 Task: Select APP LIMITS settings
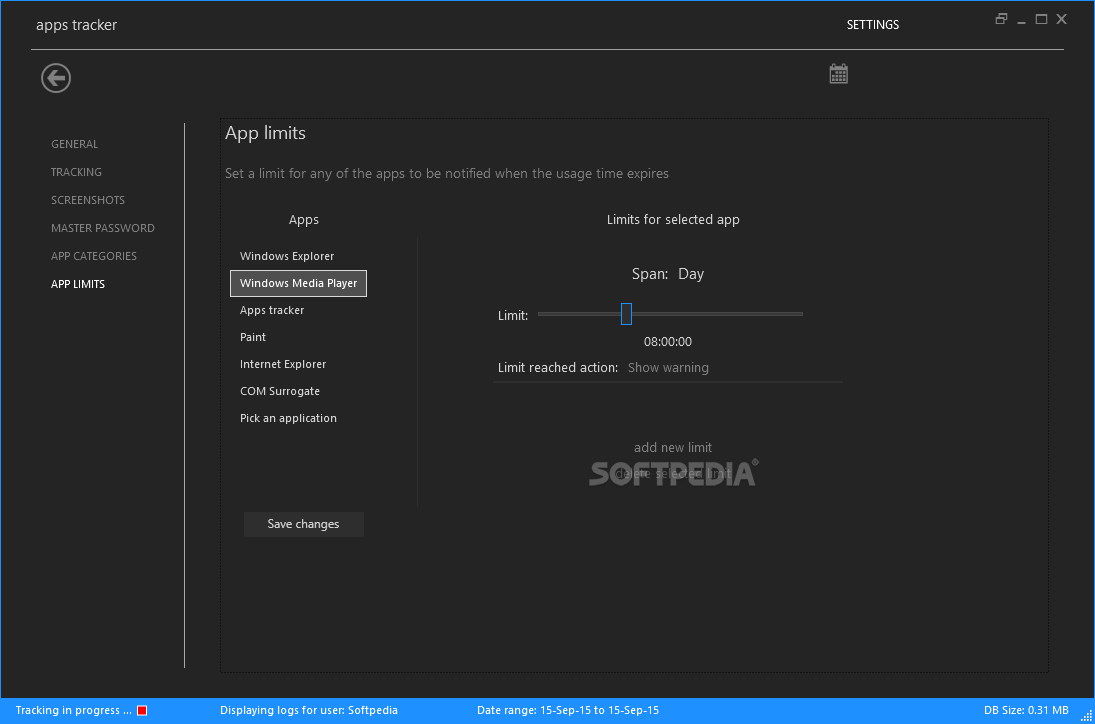tap(78, 283)
